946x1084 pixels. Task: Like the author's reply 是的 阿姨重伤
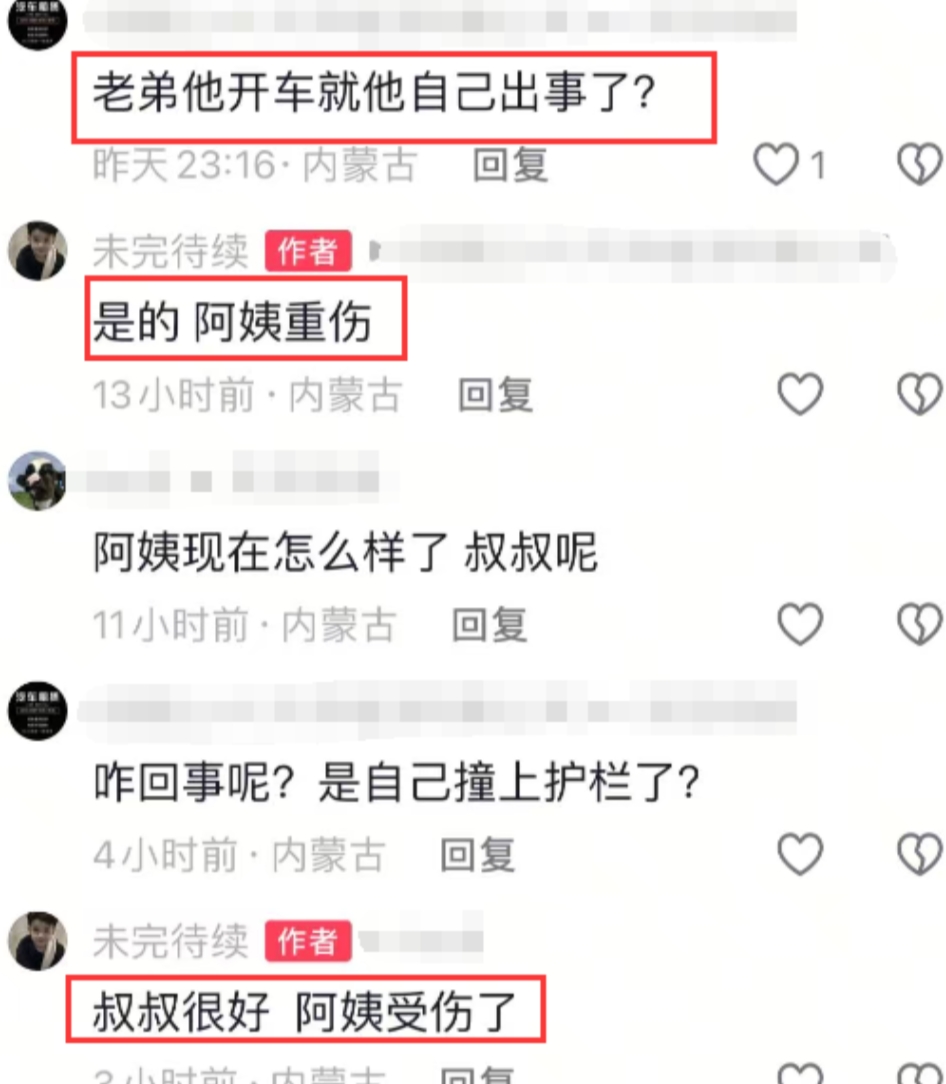click(800, 394)
